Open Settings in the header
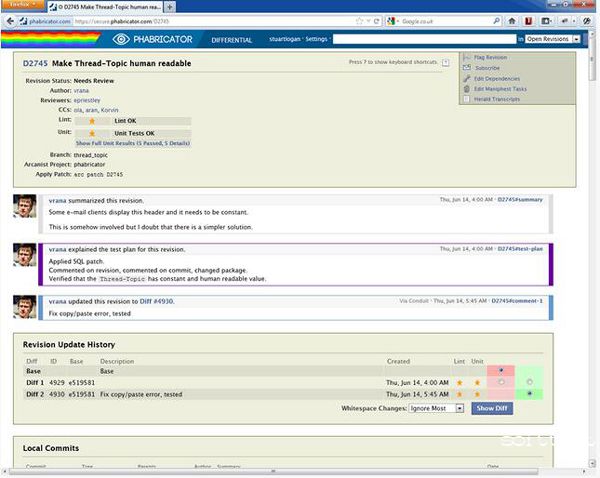Viewport: 600px width, 478px height. (316, 39)
